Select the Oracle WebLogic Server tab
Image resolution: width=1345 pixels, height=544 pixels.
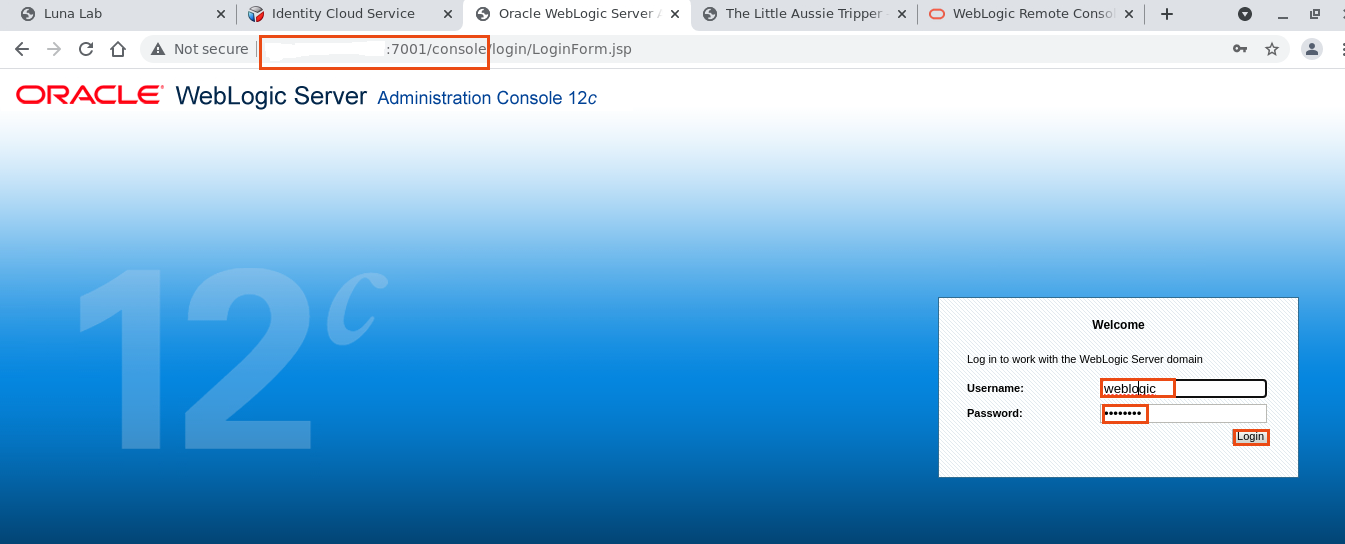[x=577, y=14]
